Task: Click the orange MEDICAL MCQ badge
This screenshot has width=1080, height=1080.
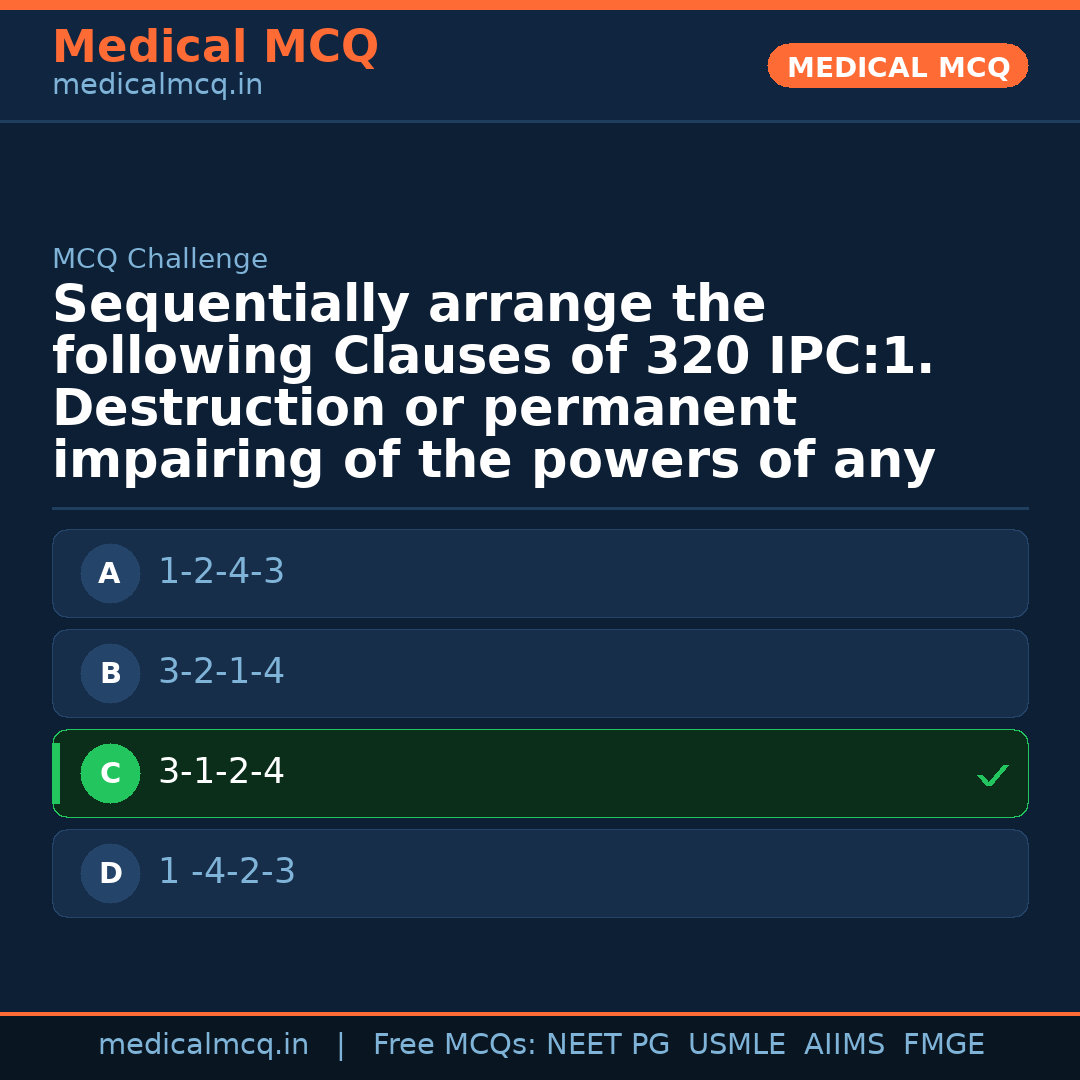Action: coord(897,66)
